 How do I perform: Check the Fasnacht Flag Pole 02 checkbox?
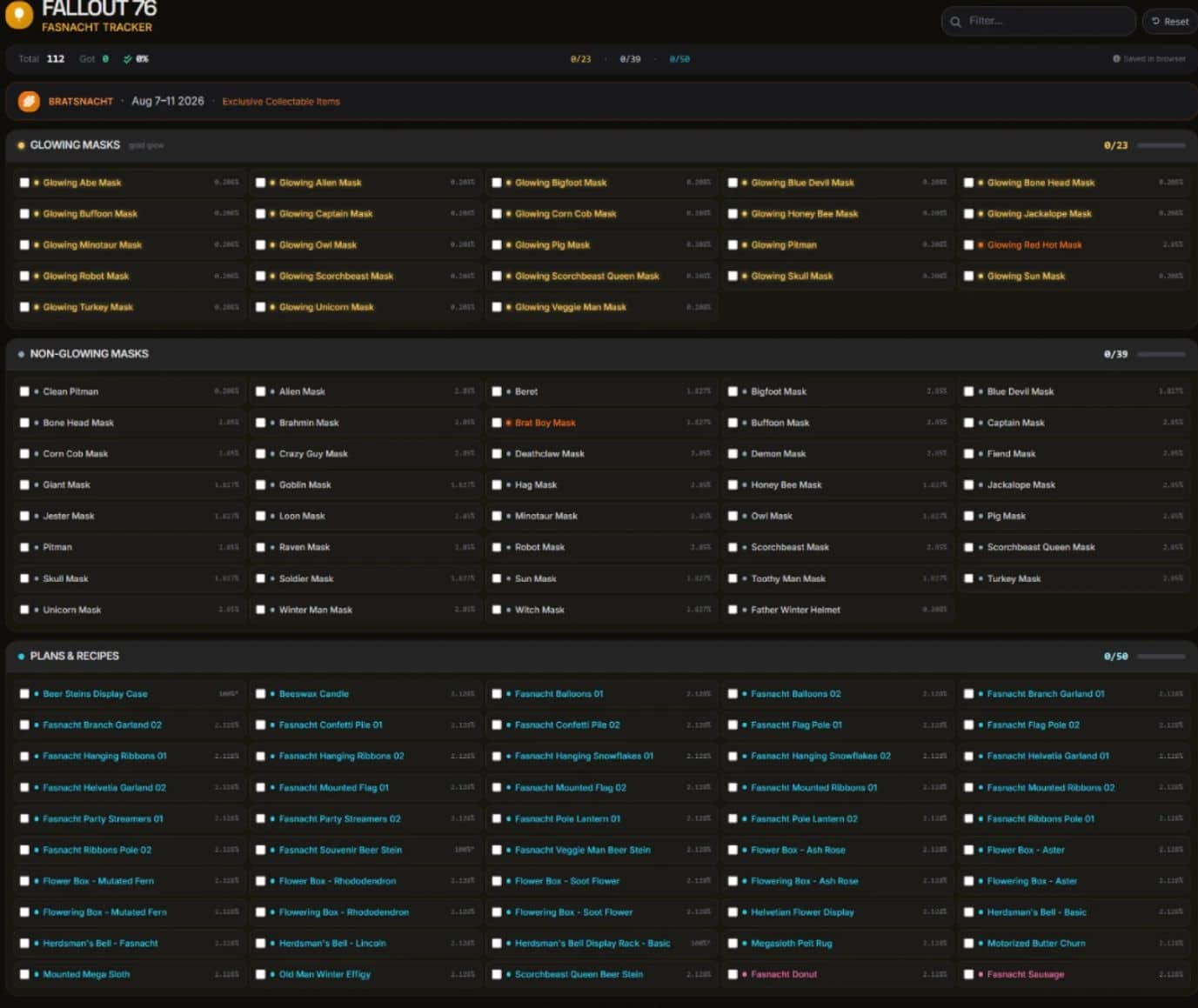pyautogui.click(x=968, y=725)
